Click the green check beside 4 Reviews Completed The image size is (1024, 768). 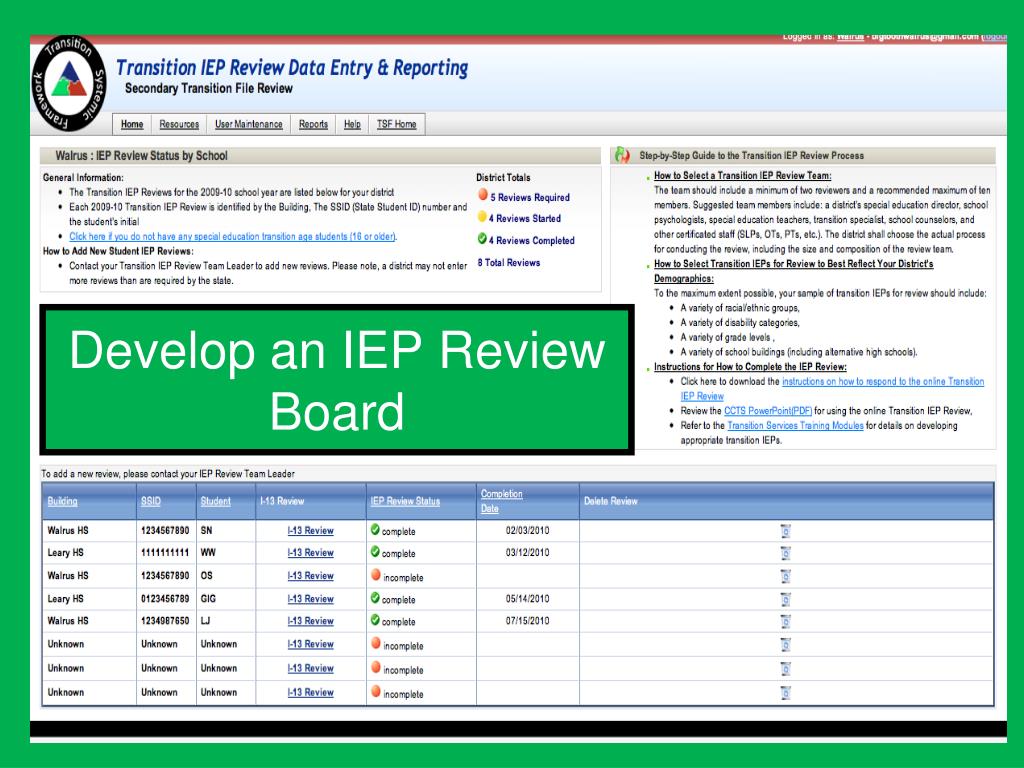482,239
